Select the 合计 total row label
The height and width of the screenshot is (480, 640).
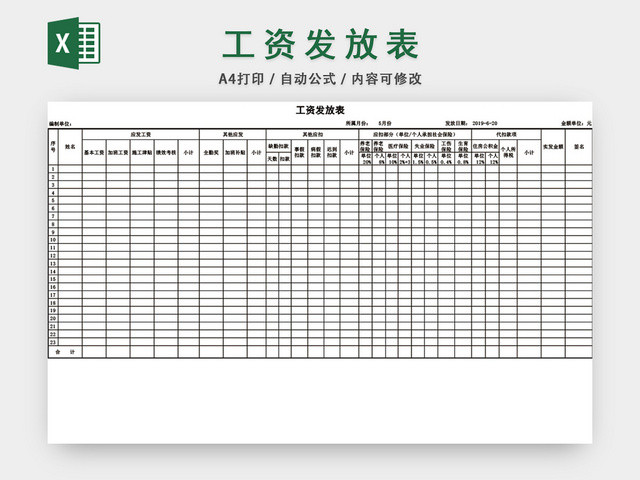[65, 352]
